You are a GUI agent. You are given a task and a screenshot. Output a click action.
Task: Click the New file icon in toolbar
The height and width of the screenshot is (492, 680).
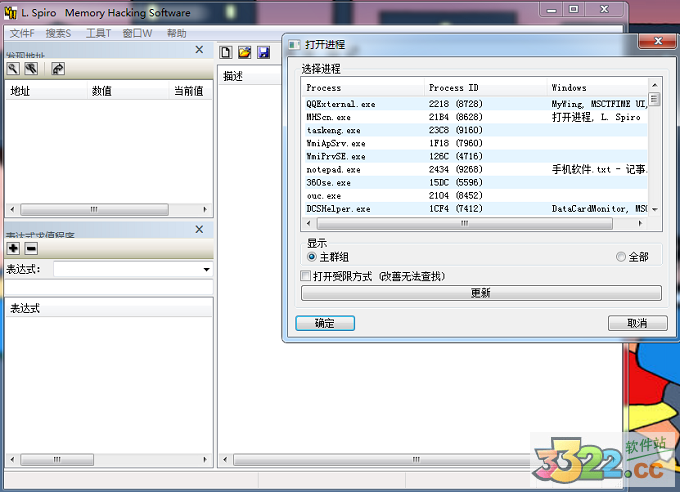(x=227, y=52)
